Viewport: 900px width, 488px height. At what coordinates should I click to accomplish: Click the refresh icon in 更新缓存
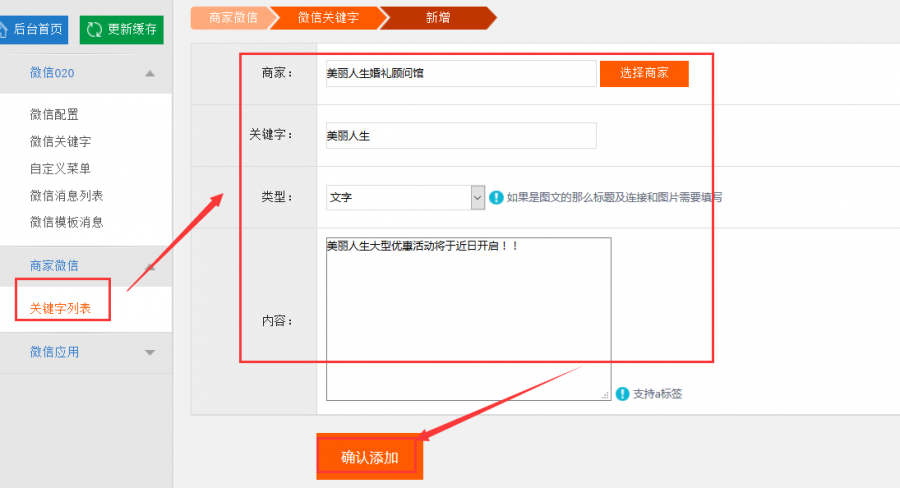pos(94,29)
